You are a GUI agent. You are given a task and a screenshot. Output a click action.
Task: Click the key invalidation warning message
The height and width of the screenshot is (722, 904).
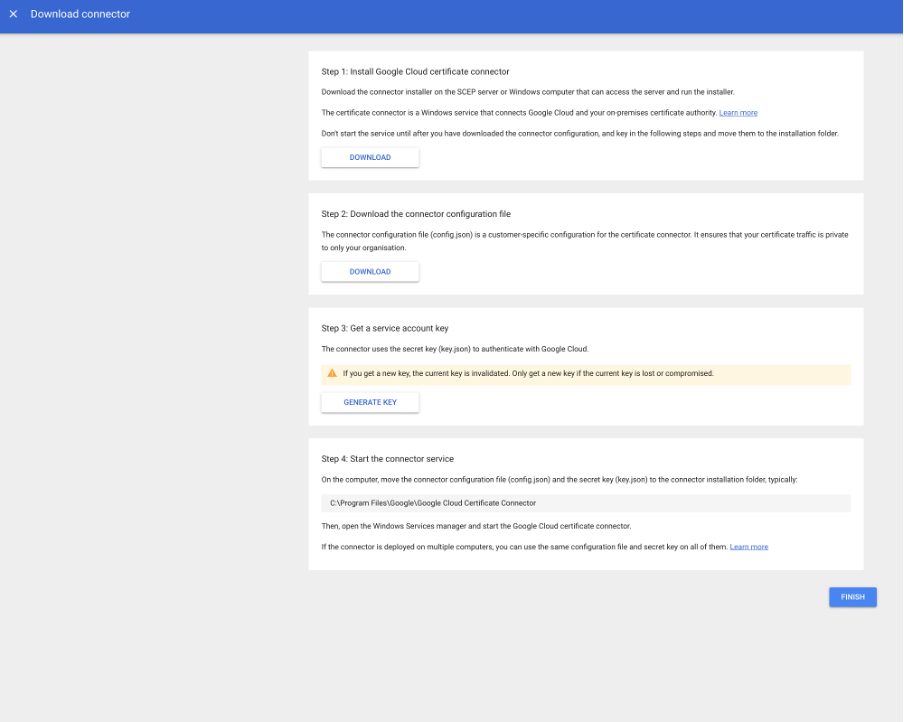tap(528, 374)
